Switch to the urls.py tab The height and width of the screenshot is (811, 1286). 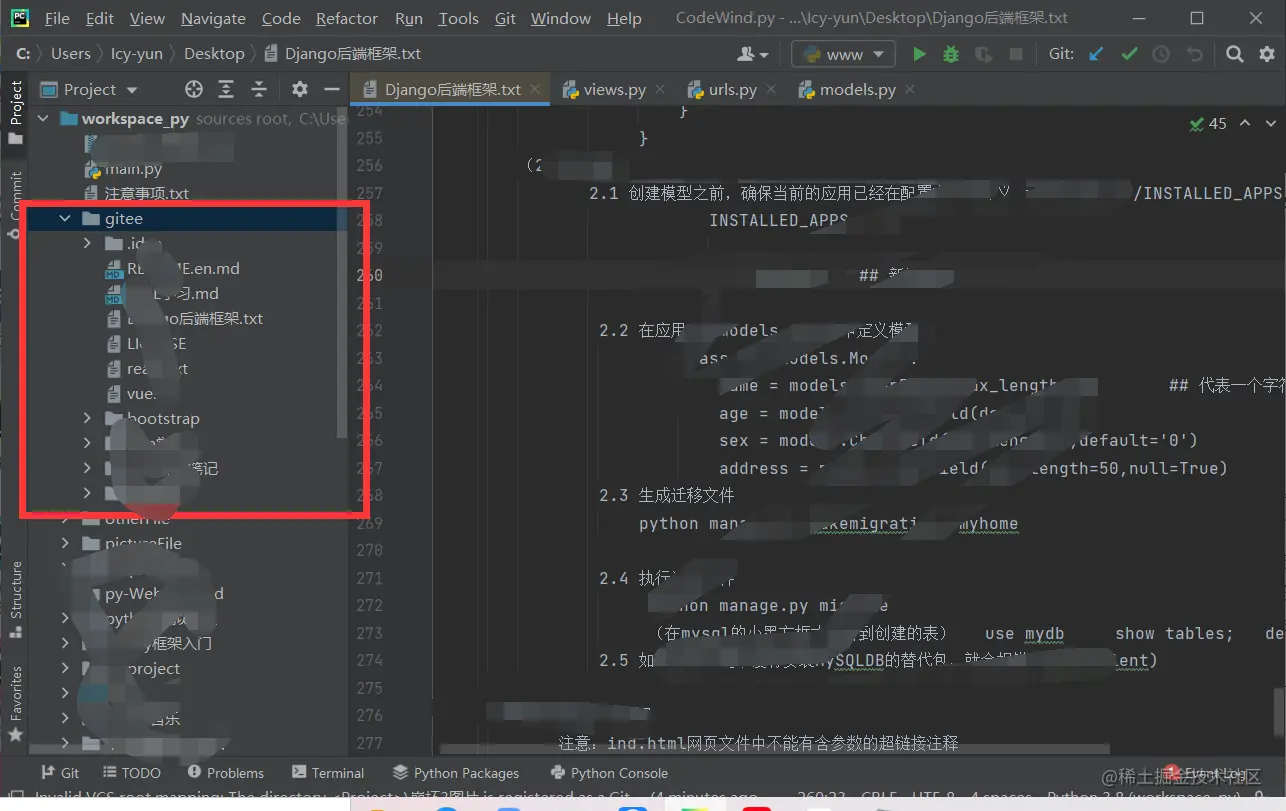coord(731,89)
